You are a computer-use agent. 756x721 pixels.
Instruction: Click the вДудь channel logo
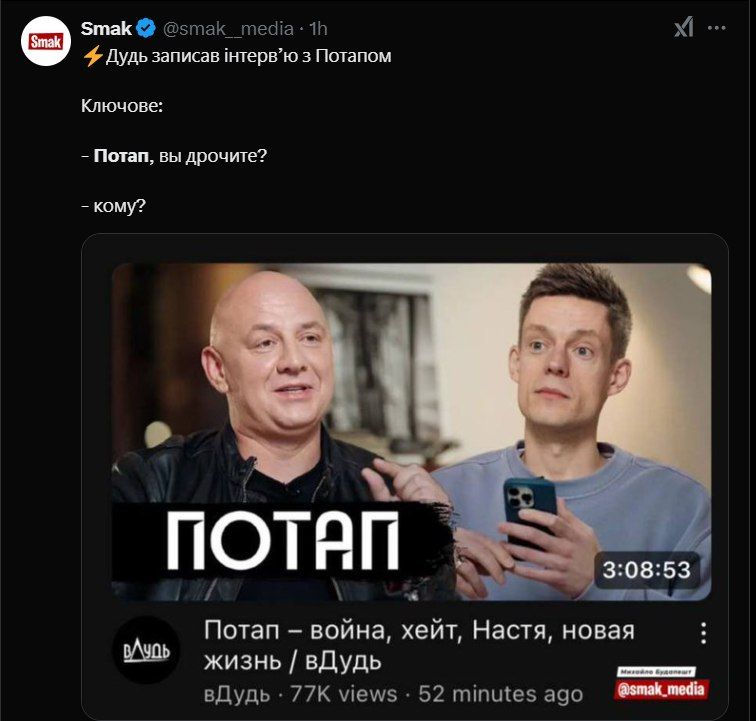point(146,650)
